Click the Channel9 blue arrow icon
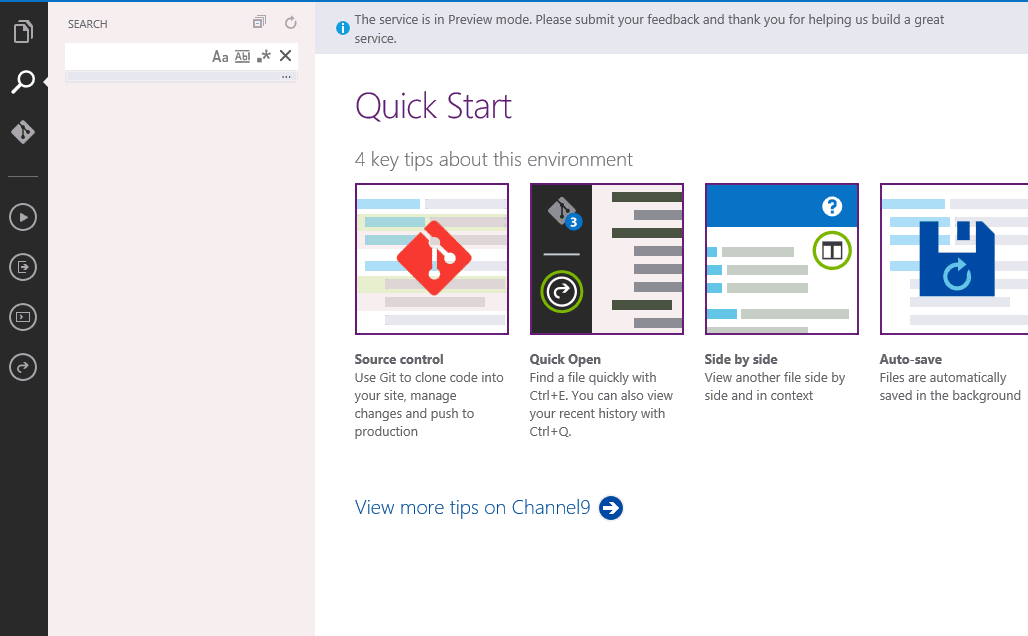The image size is (1028, 636). 610,508
